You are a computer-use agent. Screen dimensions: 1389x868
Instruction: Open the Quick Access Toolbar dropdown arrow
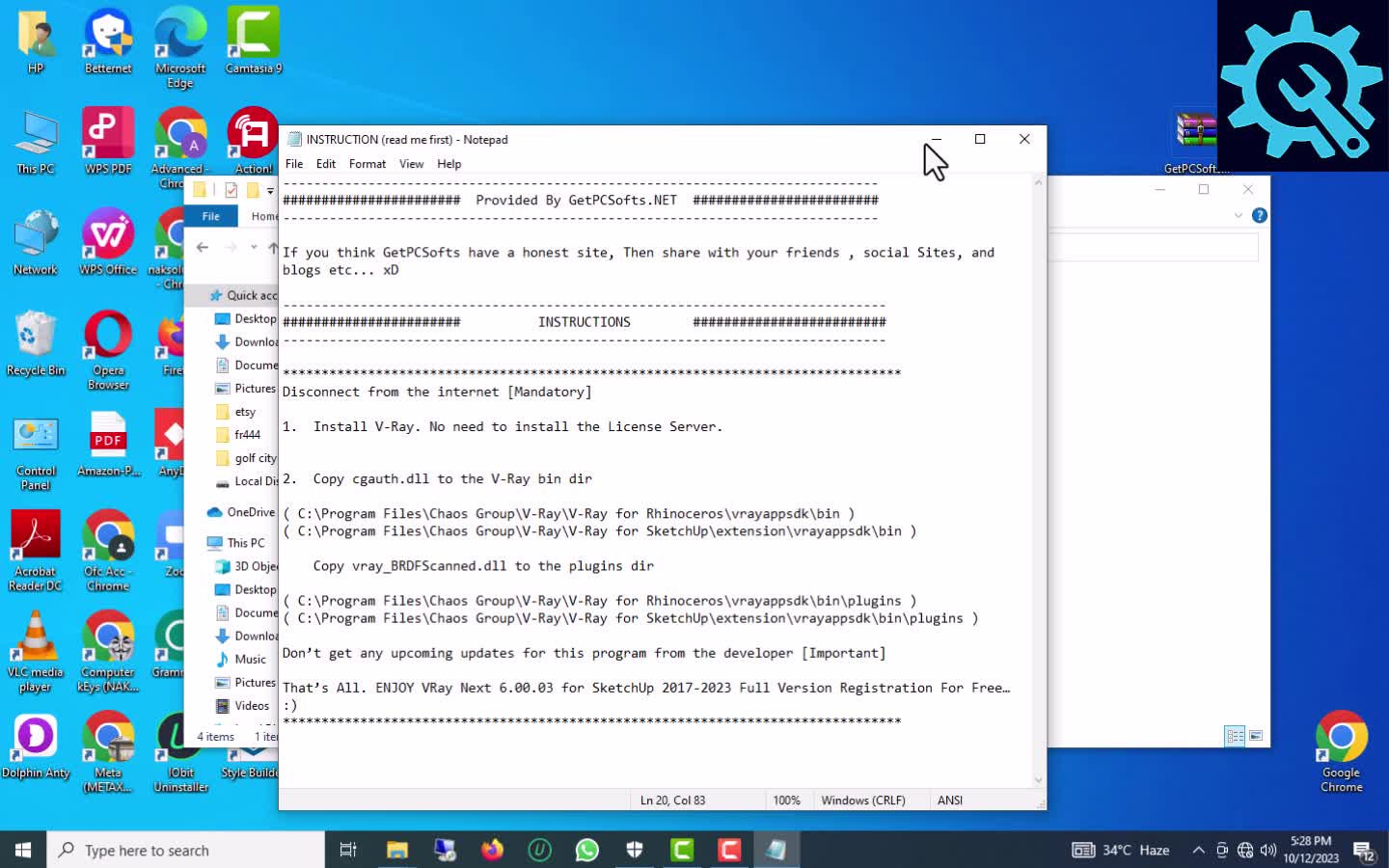pyautogui.click(x=270, y=190)
